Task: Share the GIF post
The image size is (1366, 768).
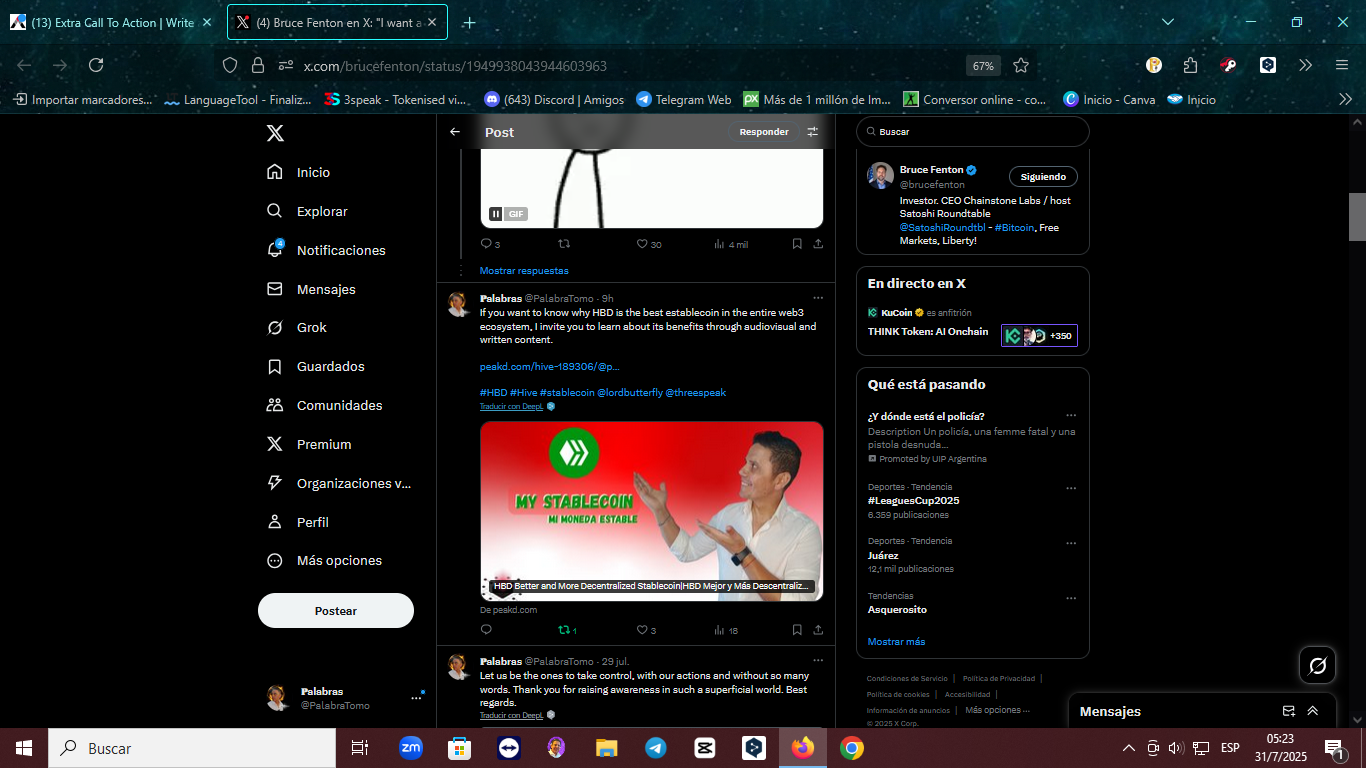Action: pyautogui.click(x=818, y=244)
